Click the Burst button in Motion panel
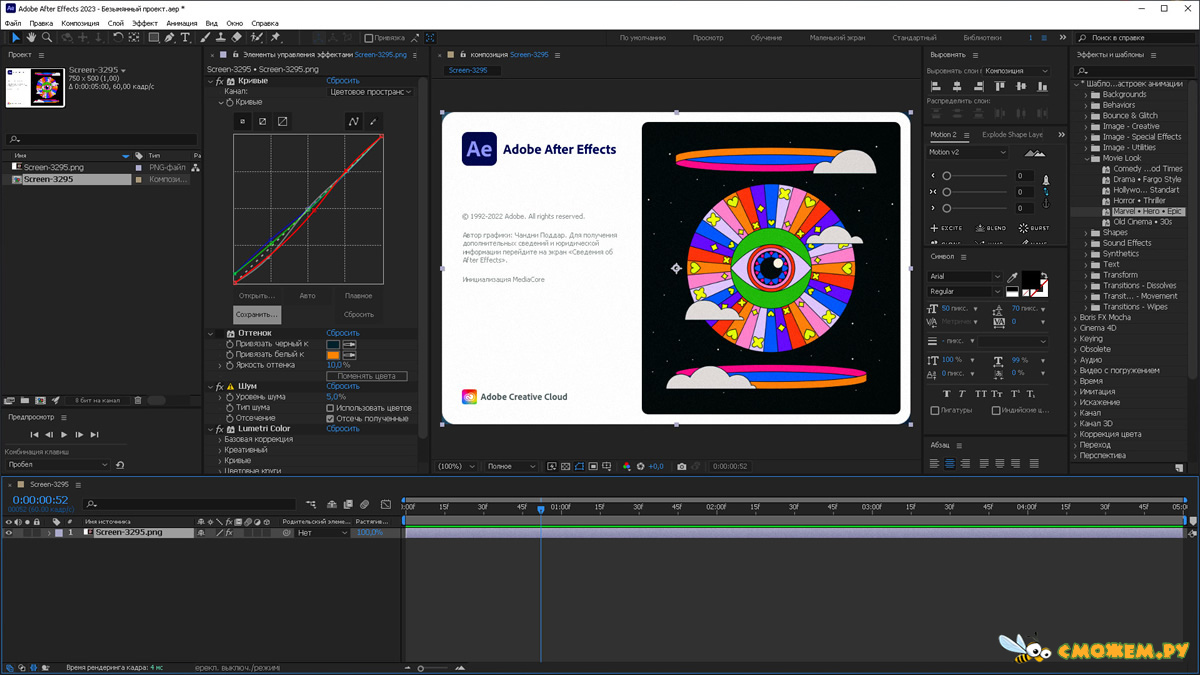1200x675 pixels. (1034, 228)
